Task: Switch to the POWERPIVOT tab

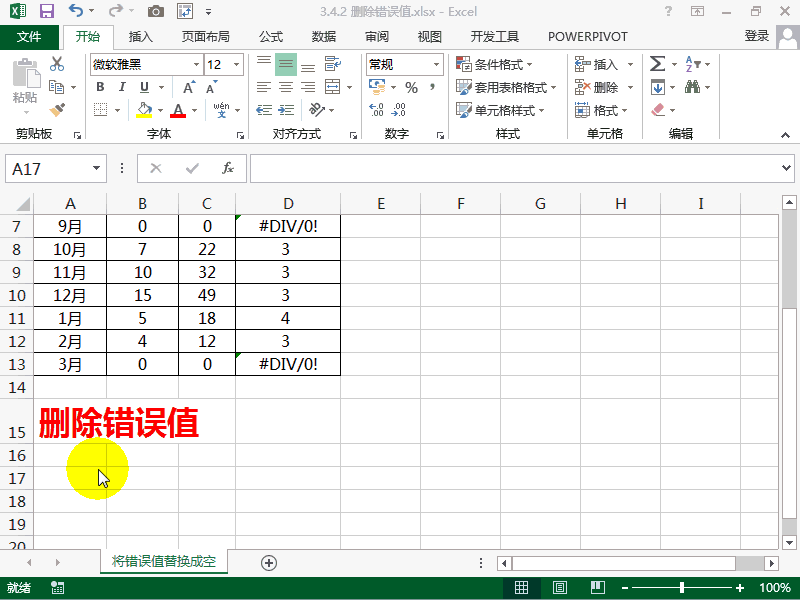Action: 587,37
